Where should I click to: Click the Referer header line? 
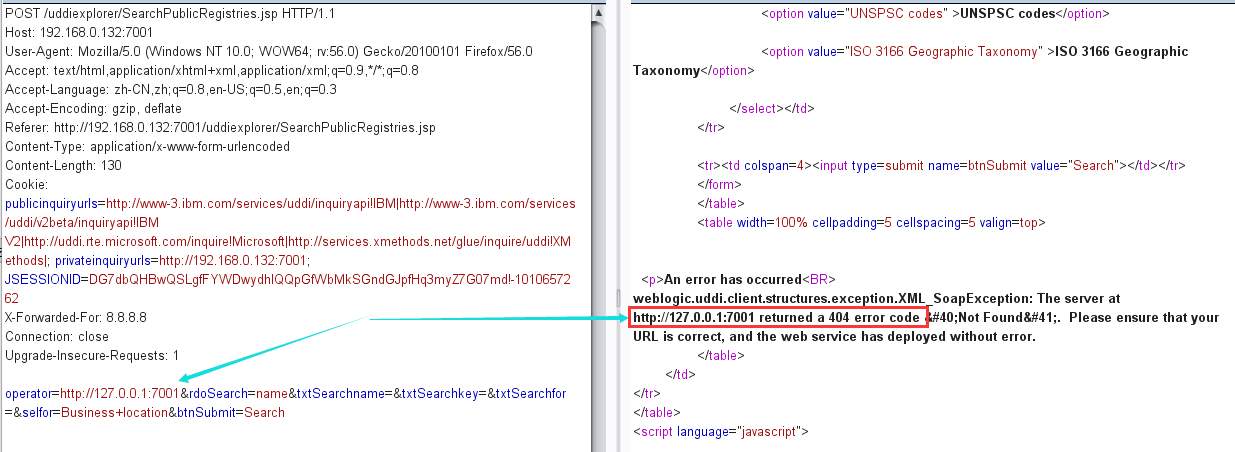coord(220,127)
